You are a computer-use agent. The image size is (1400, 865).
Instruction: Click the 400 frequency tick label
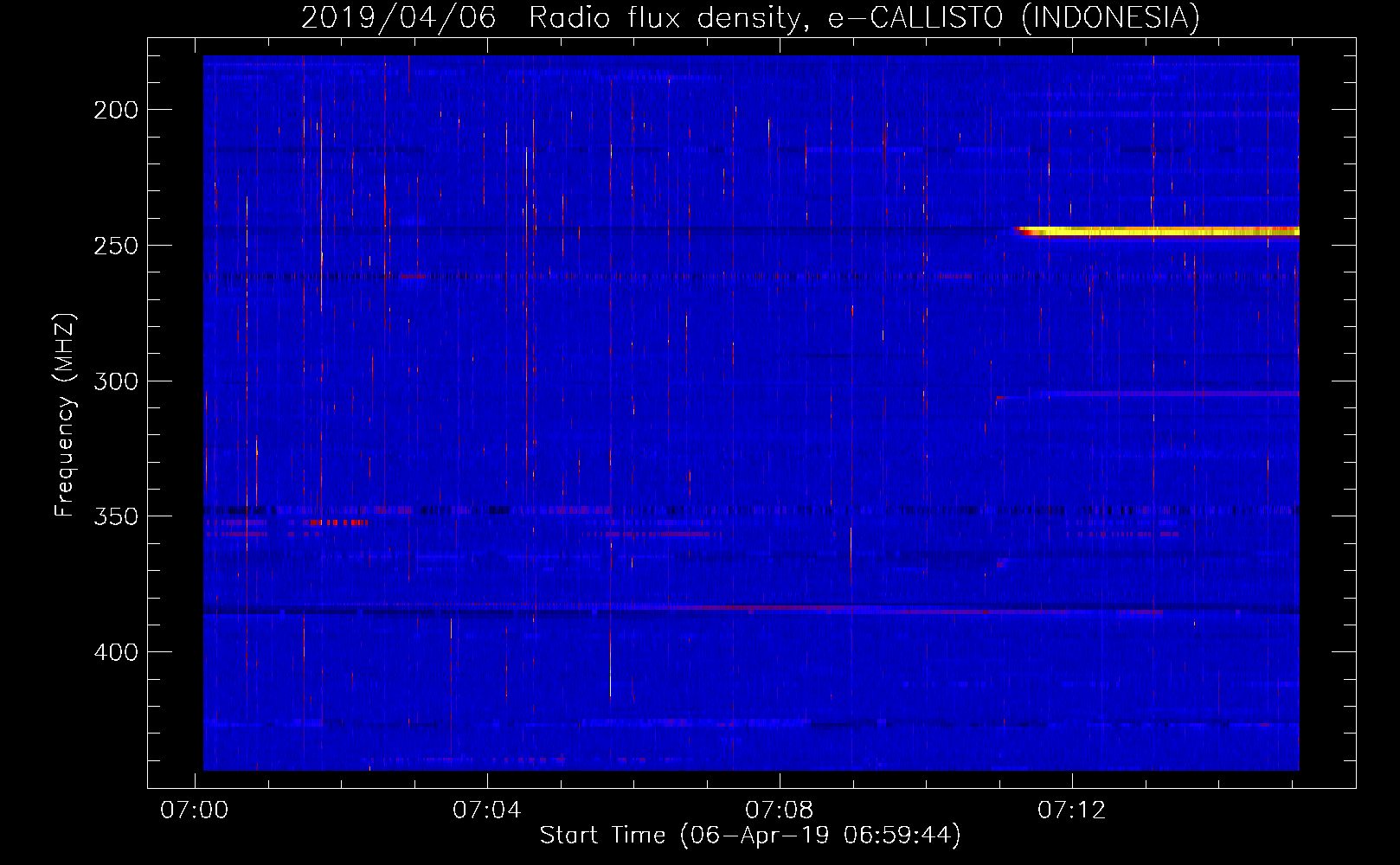coord(116,652)
